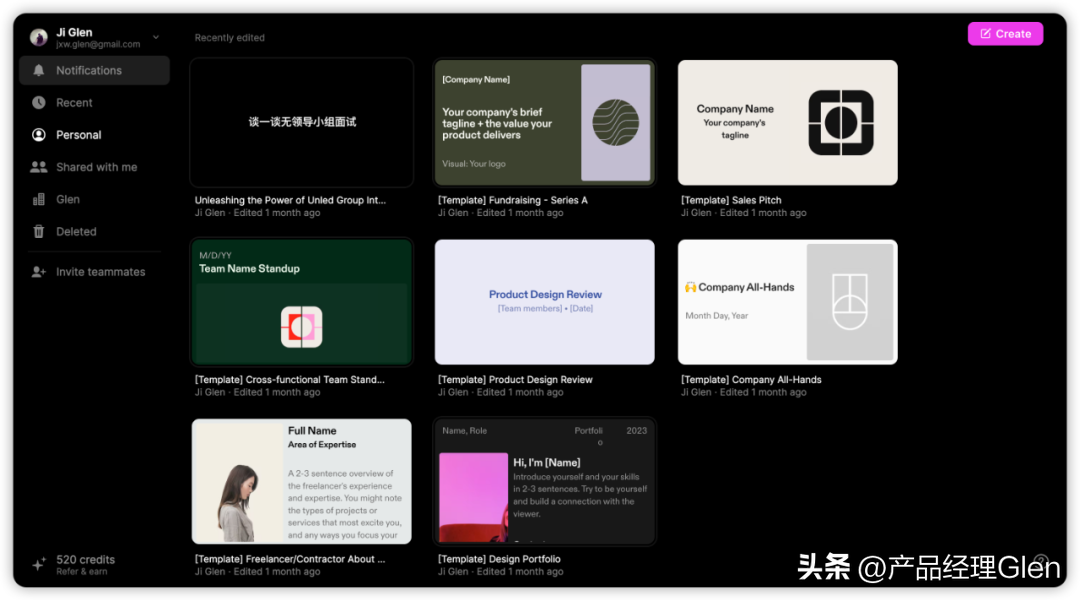Open the Notifications menu item
Viewport: 1080px width, 600px height.
94,70
